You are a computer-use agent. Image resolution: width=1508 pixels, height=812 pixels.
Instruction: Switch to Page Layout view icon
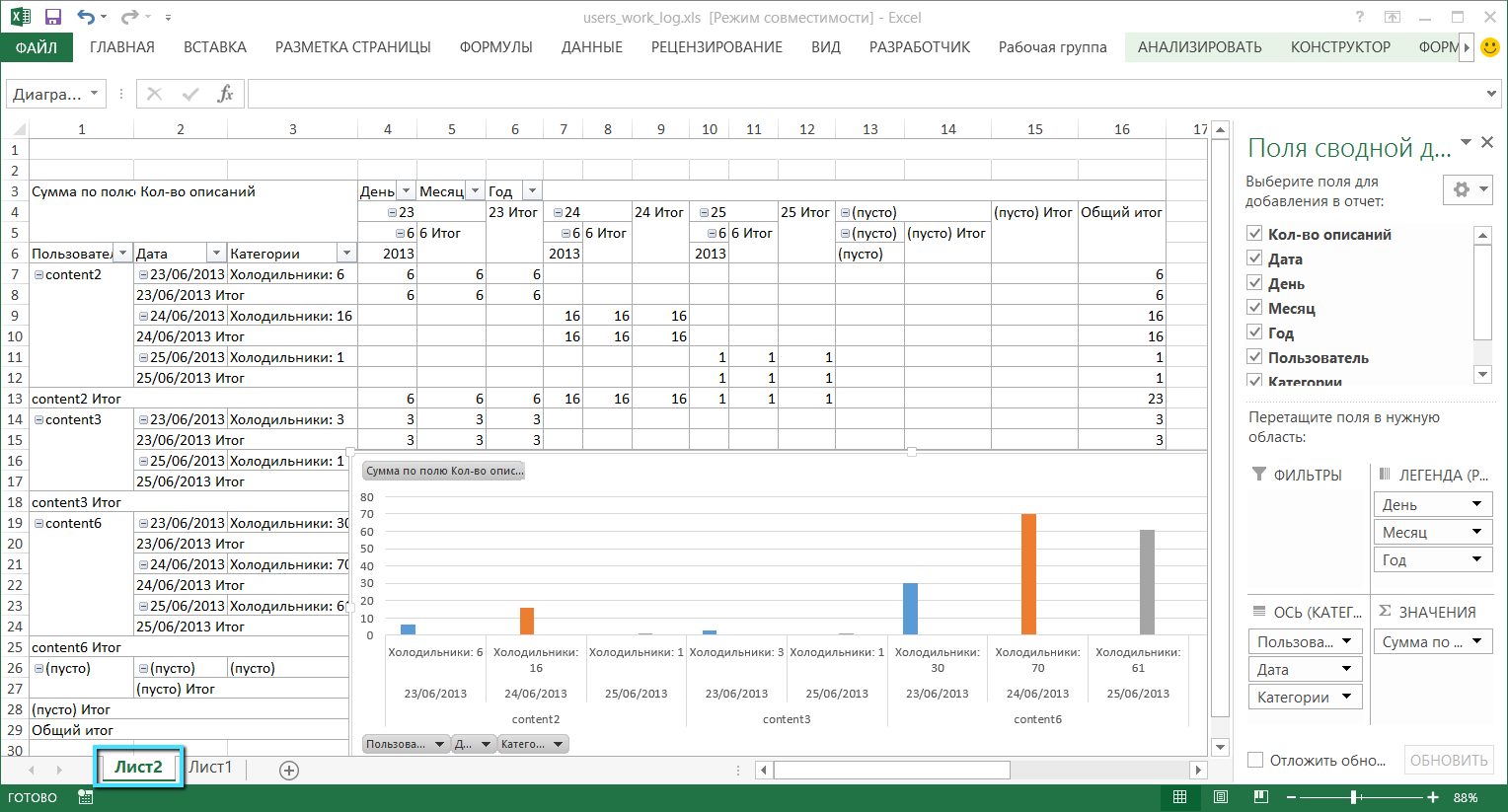[1221, 797]
